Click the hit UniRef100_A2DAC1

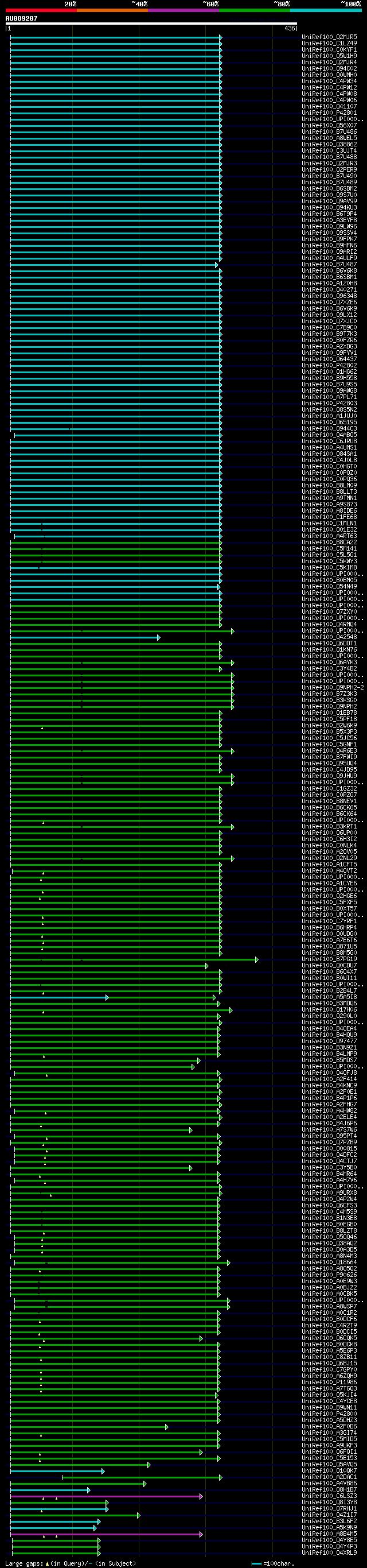(329, 1477)
